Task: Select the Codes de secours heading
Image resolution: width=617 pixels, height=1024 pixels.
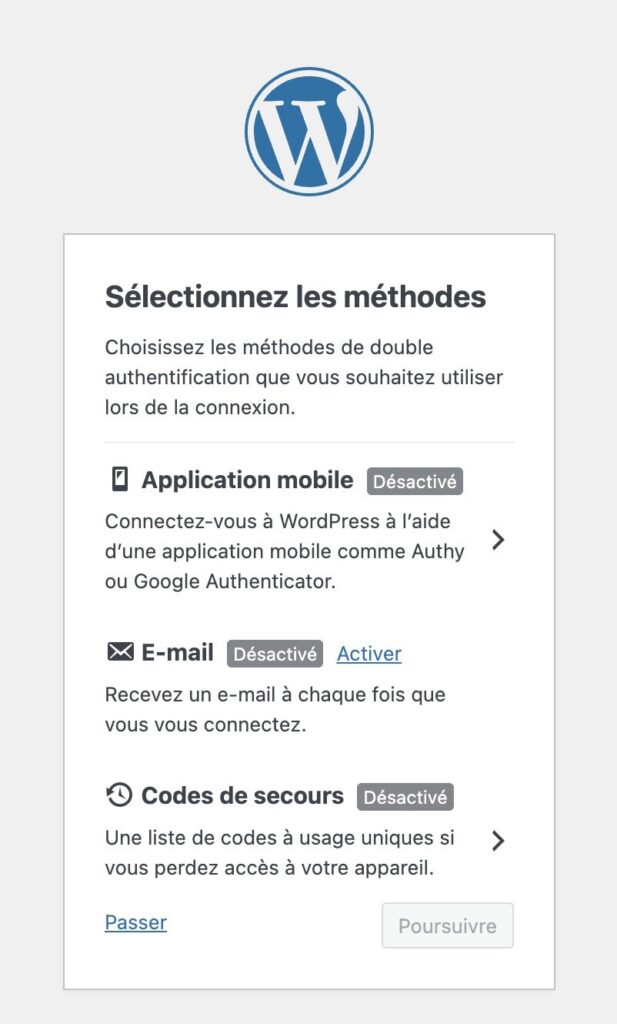Action: (242, 796)
